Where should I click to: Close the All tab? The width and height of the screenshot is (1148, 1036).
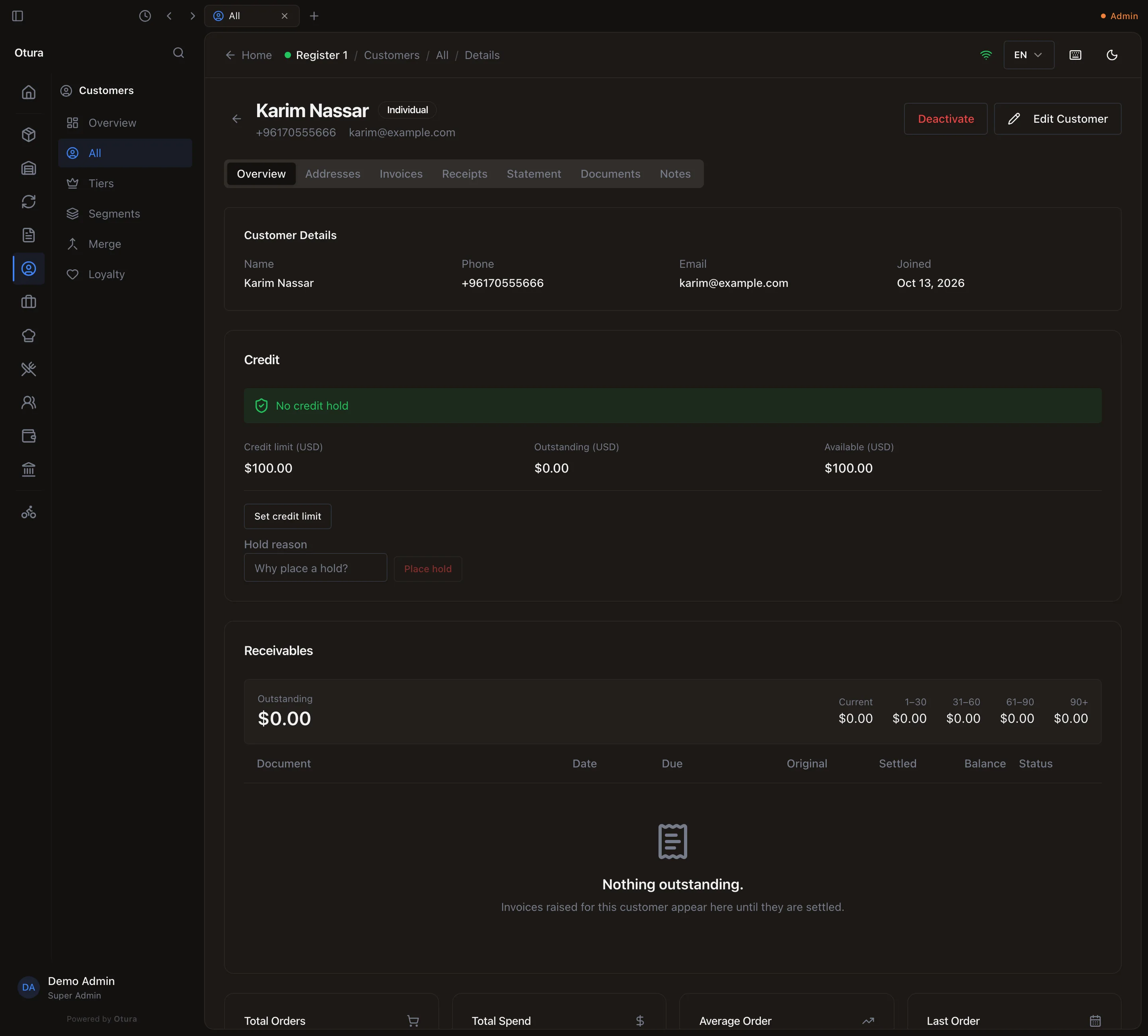(285, 16)
